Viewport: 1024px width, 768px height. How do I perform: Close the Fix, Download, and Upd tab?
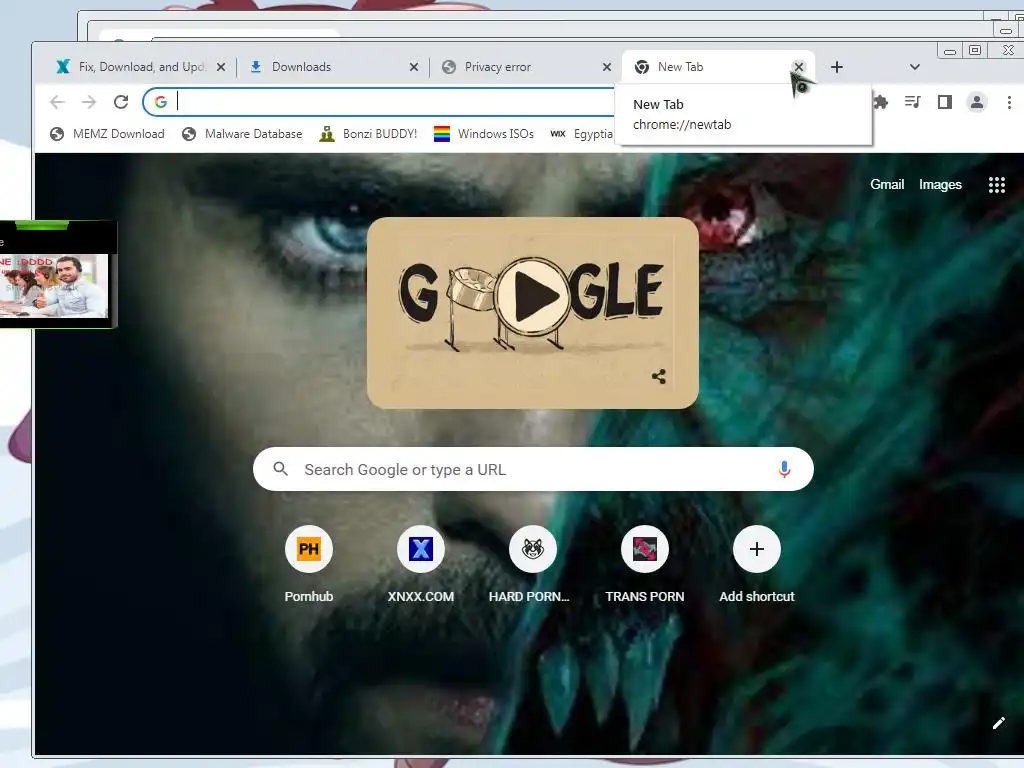pyautogui.click(x=221, y=67)
